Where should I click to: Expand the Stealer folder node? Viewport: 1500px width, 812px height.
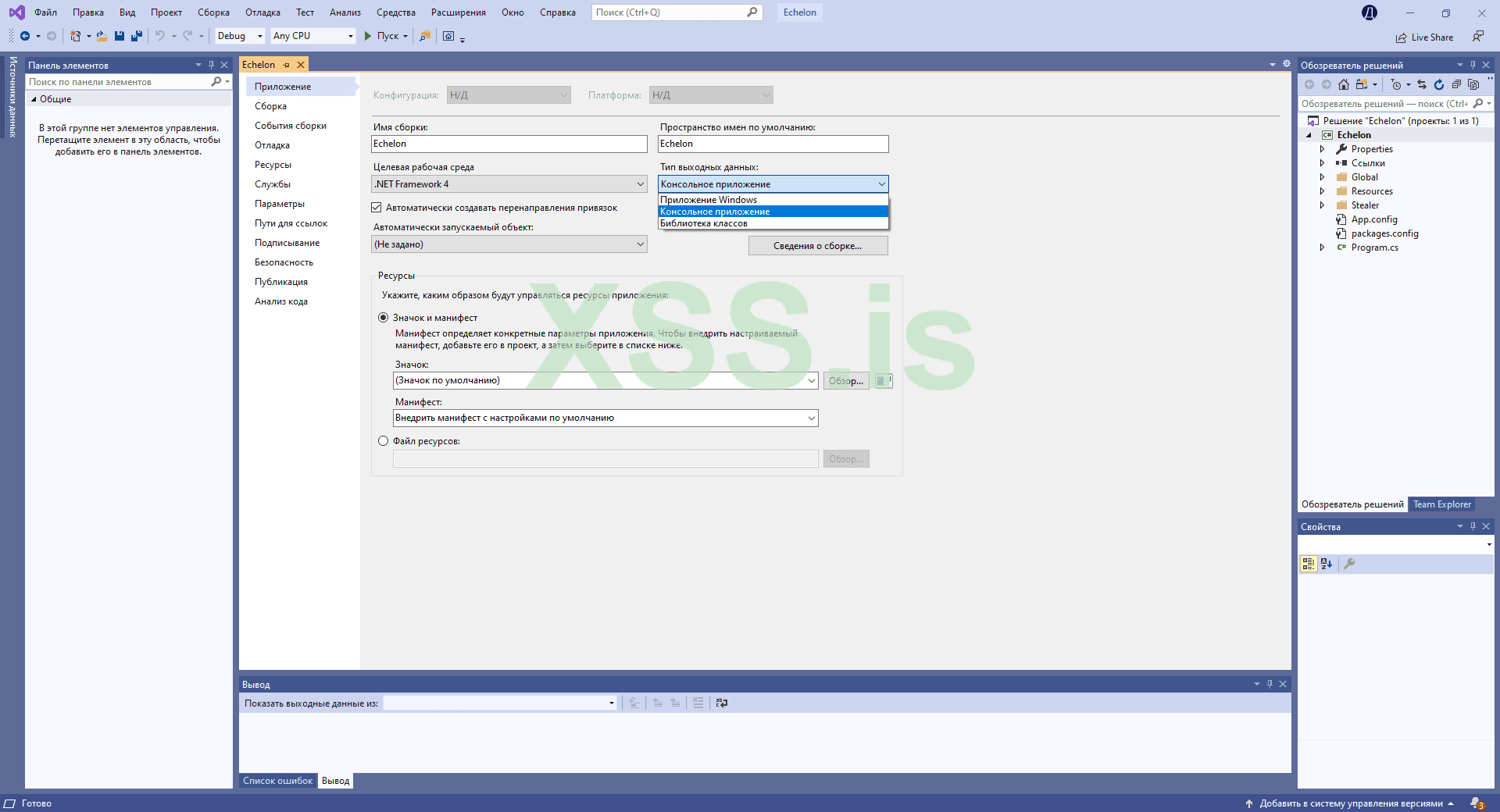(1322, 205)
